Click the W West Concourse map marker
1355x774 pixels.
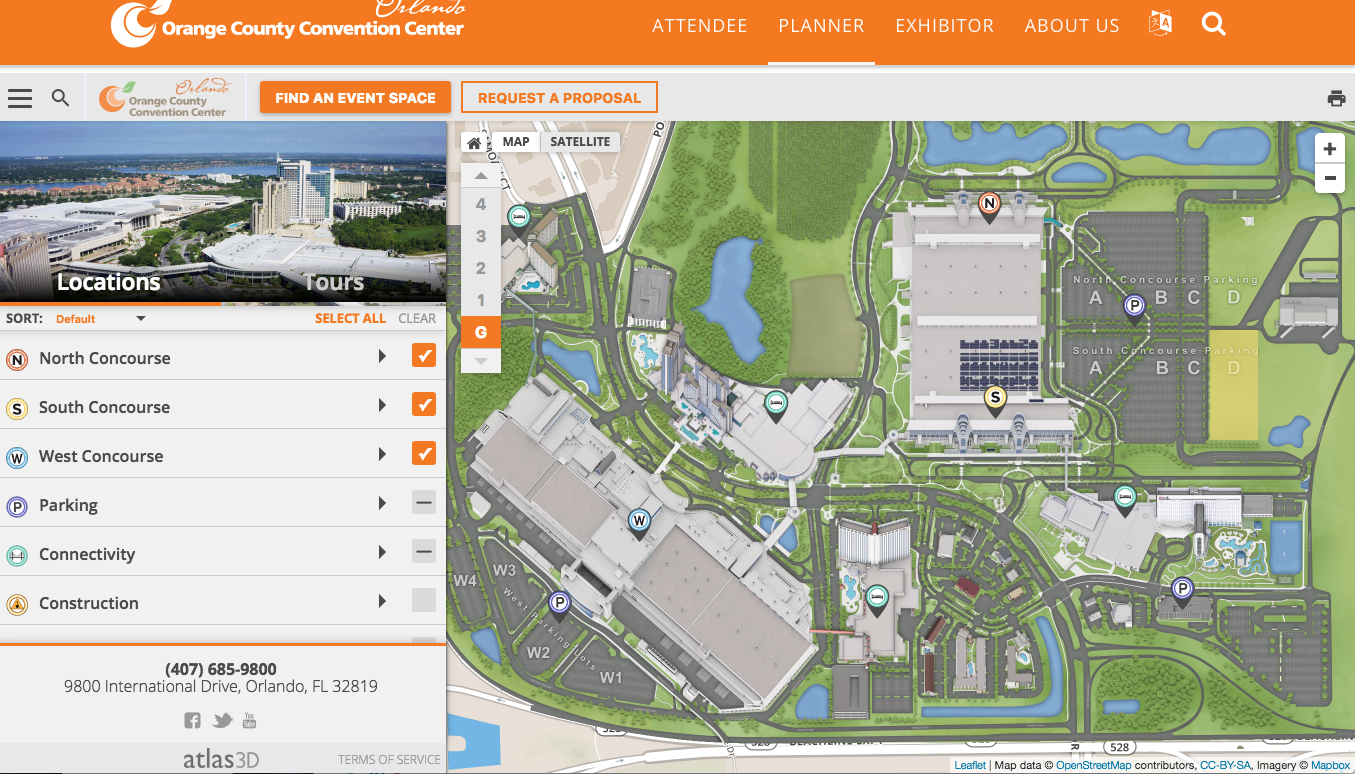pos(639,522)
